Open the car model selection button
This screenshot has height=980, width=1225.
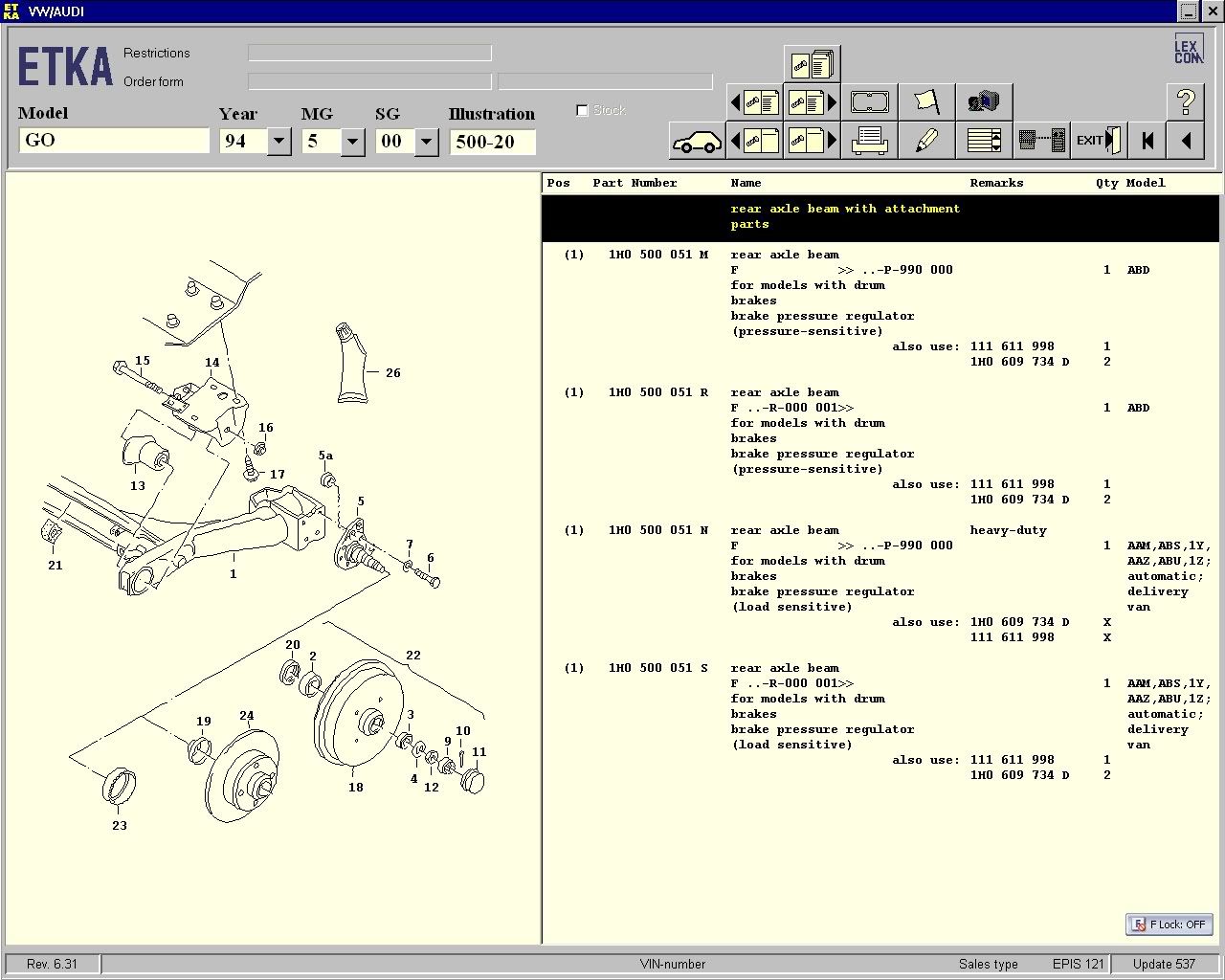[x=697, y=141]
